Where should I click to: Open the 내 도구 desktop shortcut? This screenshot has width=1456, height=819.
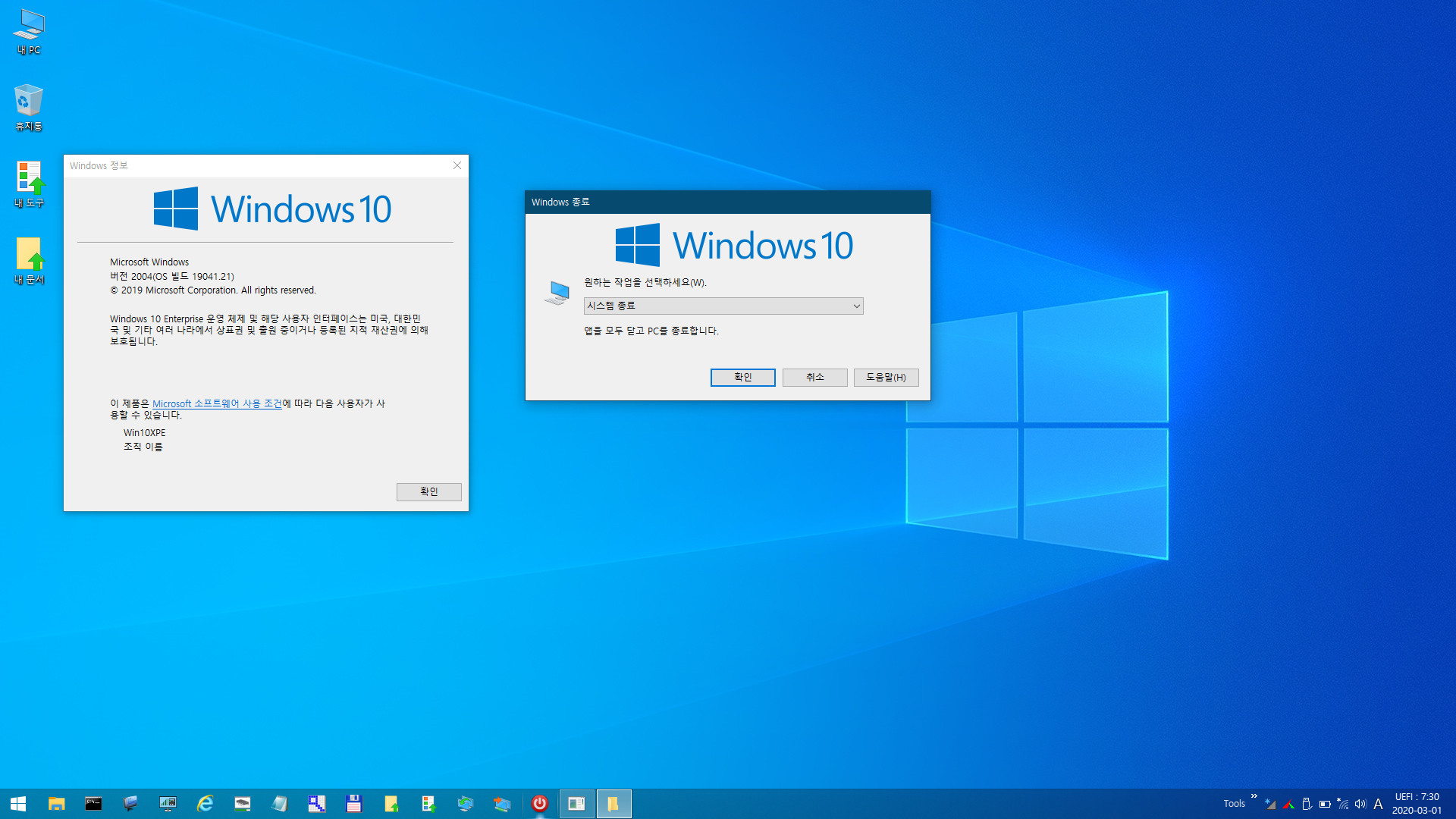click(x=29, y=184)
